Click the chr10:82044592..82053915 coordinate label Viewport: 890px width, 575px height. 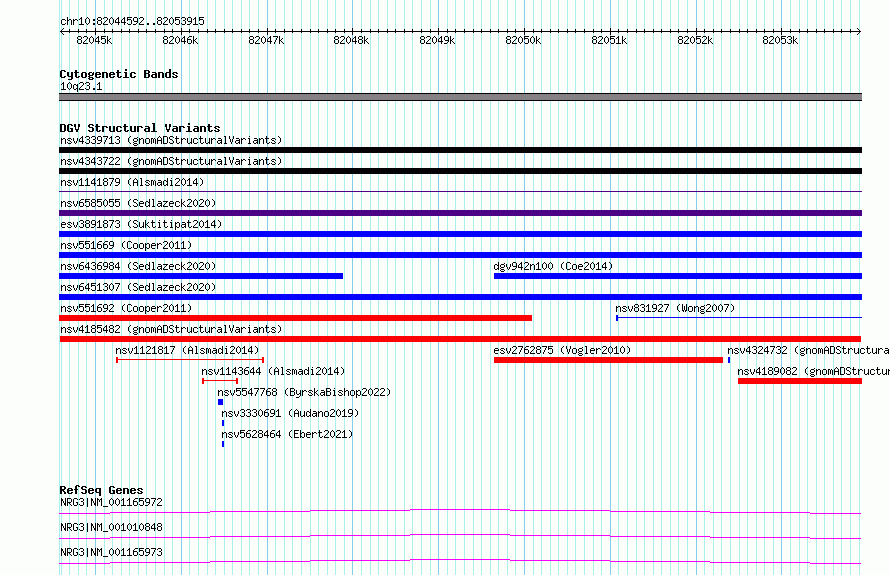point(132,21)
